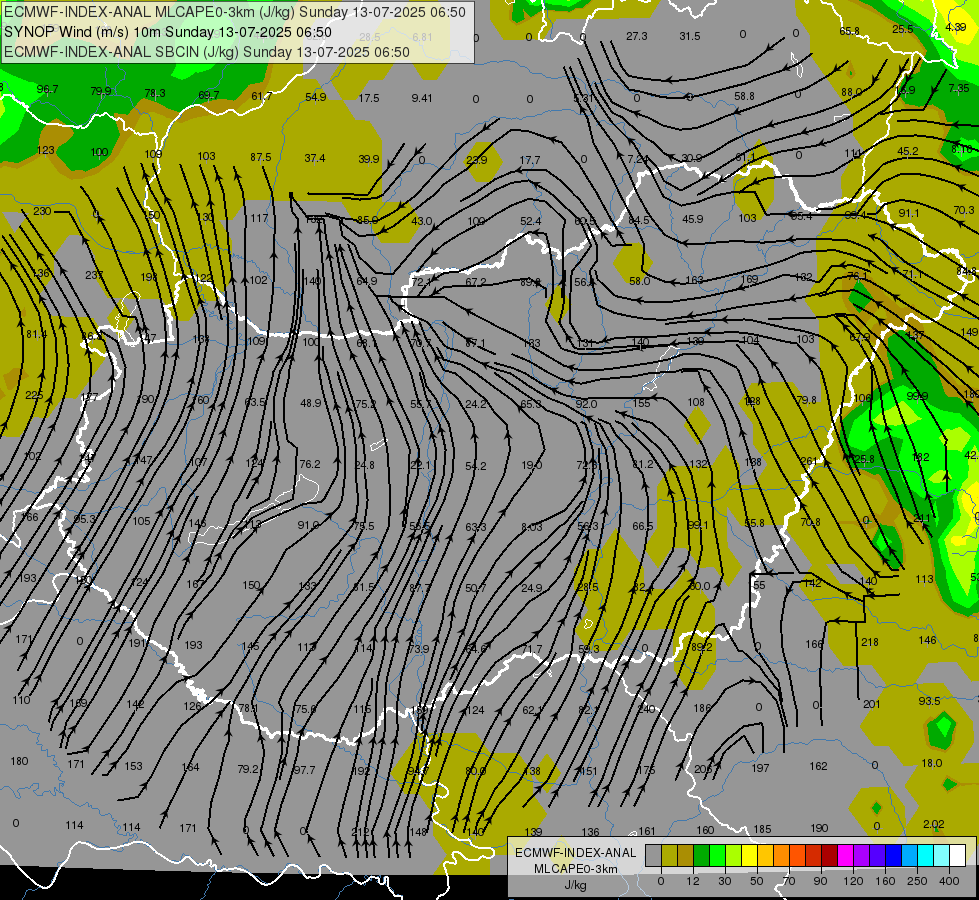Image resolution: width=979 pixels, height=900 pixels.
Task: Click the white swatch in the legend
Action: (957, 855)
